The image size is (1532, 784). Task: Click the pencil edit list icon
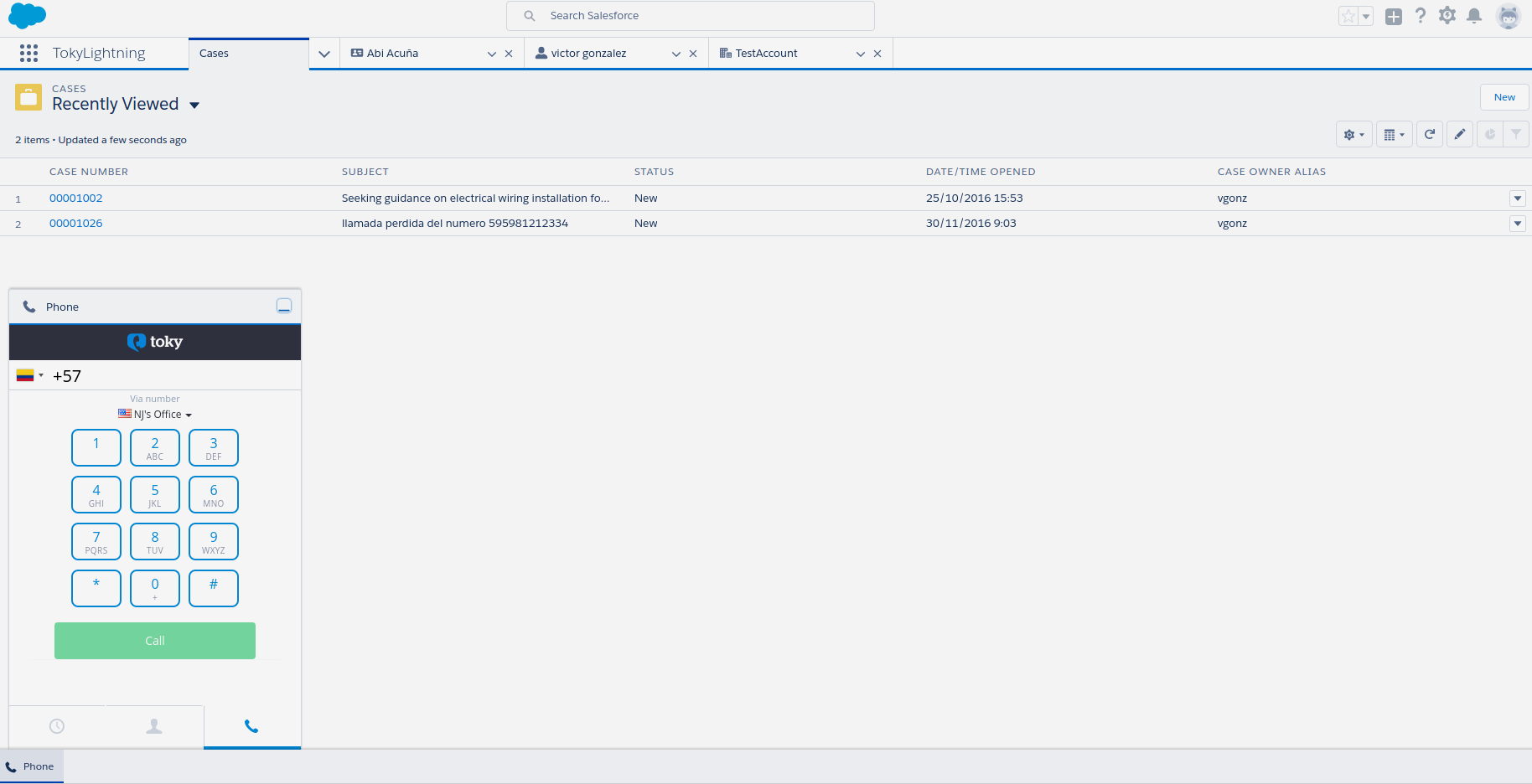coord(1459,134)
